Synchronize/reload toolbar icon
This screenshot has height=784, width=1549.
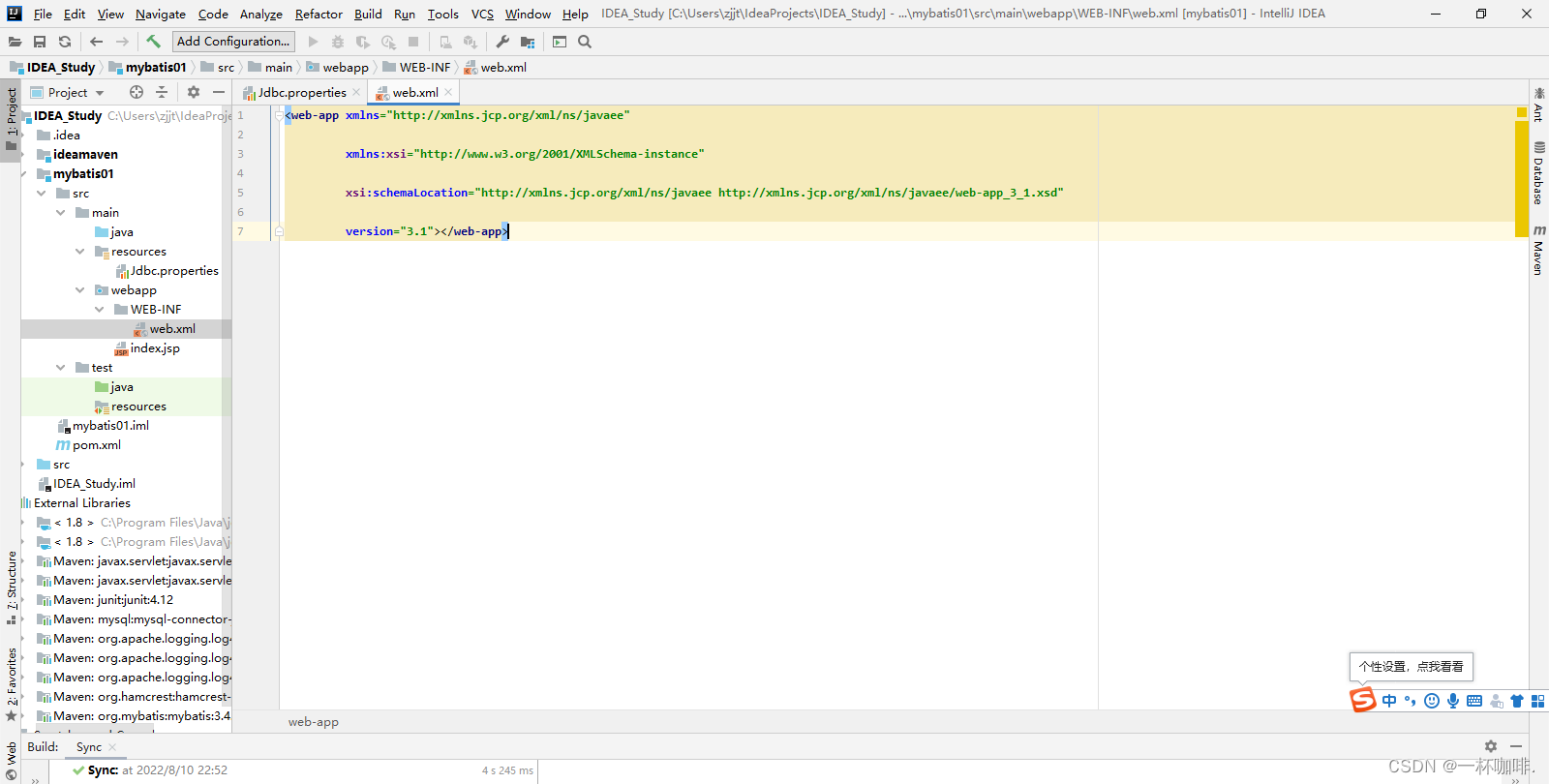(65, 42)
